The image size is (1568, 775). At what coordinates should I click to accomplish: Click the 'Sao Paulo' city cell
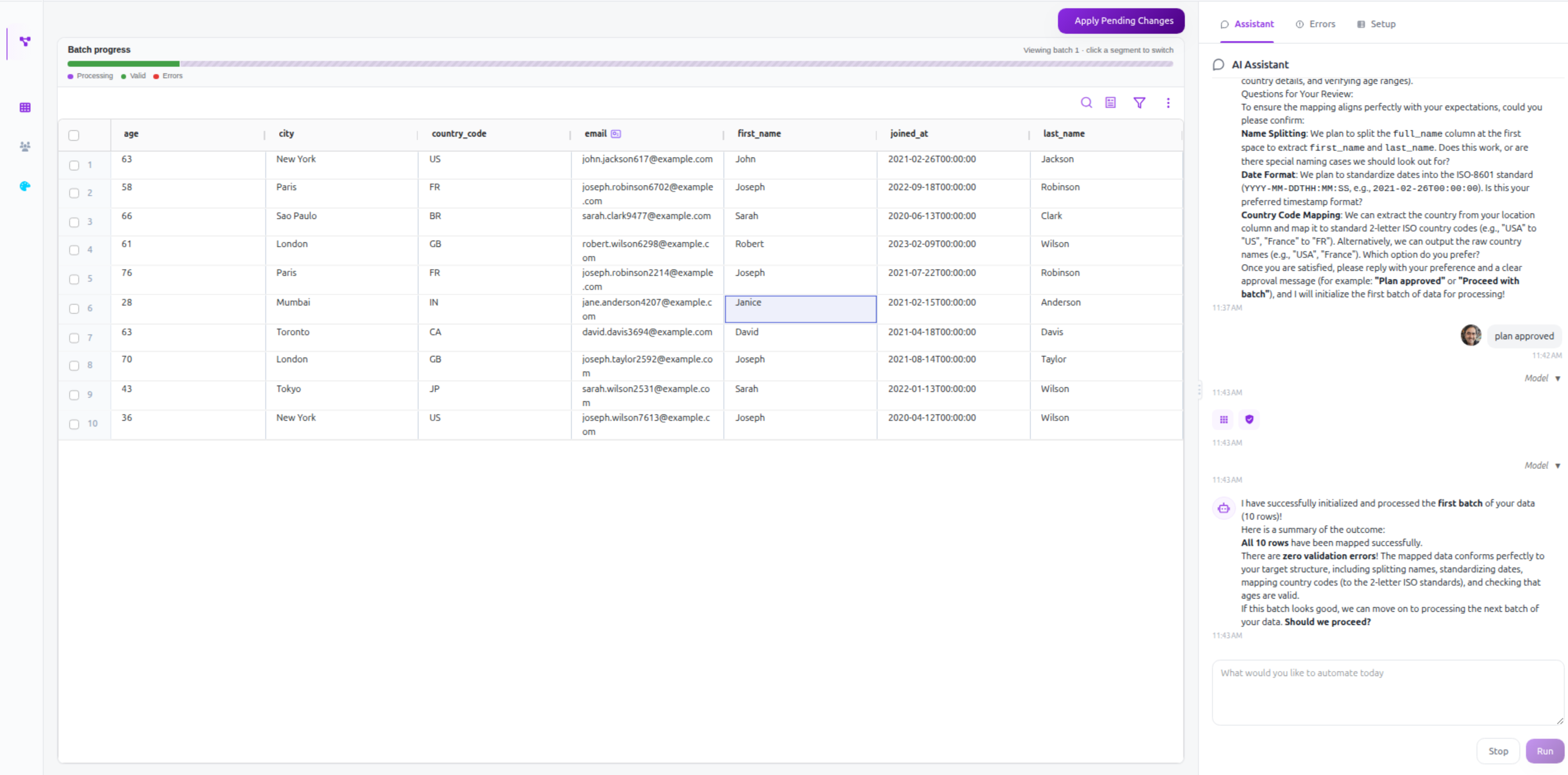[x=342, y=222]
